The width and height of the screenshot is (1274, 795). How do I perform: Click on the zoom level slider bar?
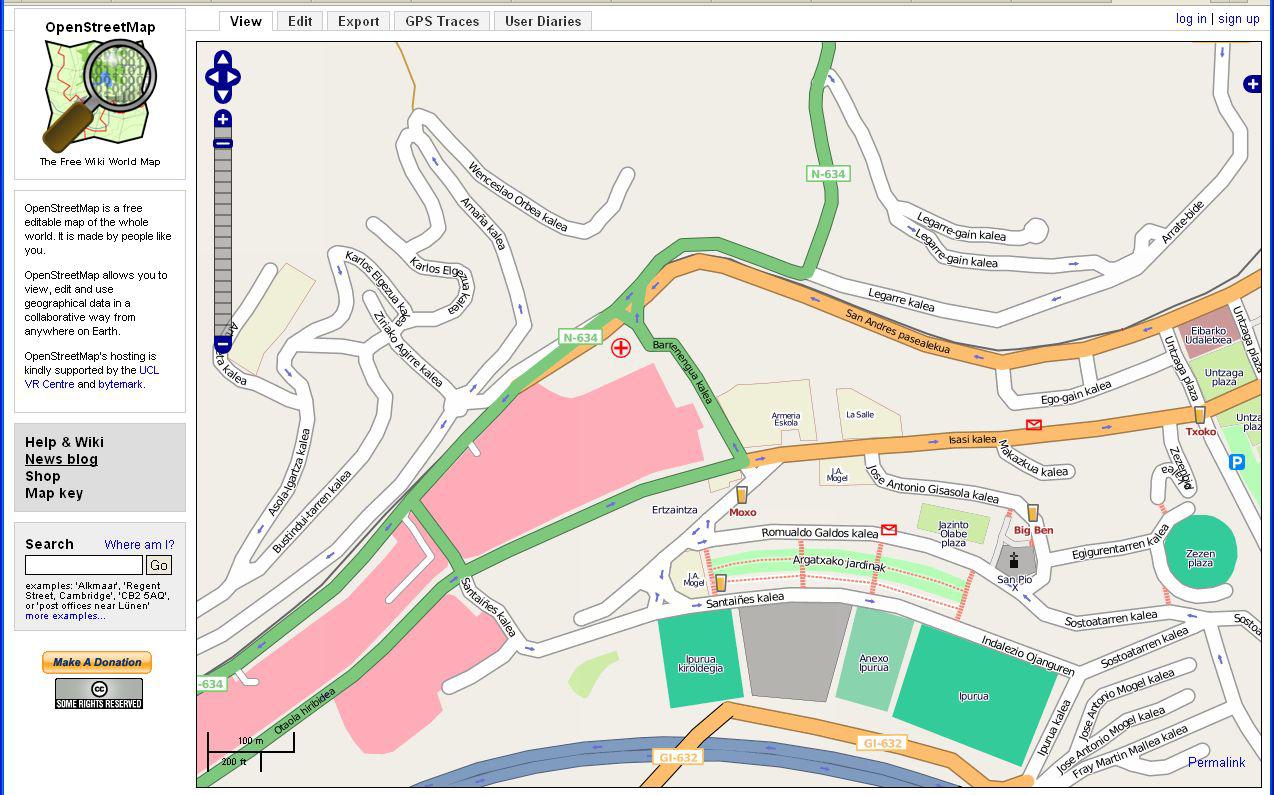point(223,232)
